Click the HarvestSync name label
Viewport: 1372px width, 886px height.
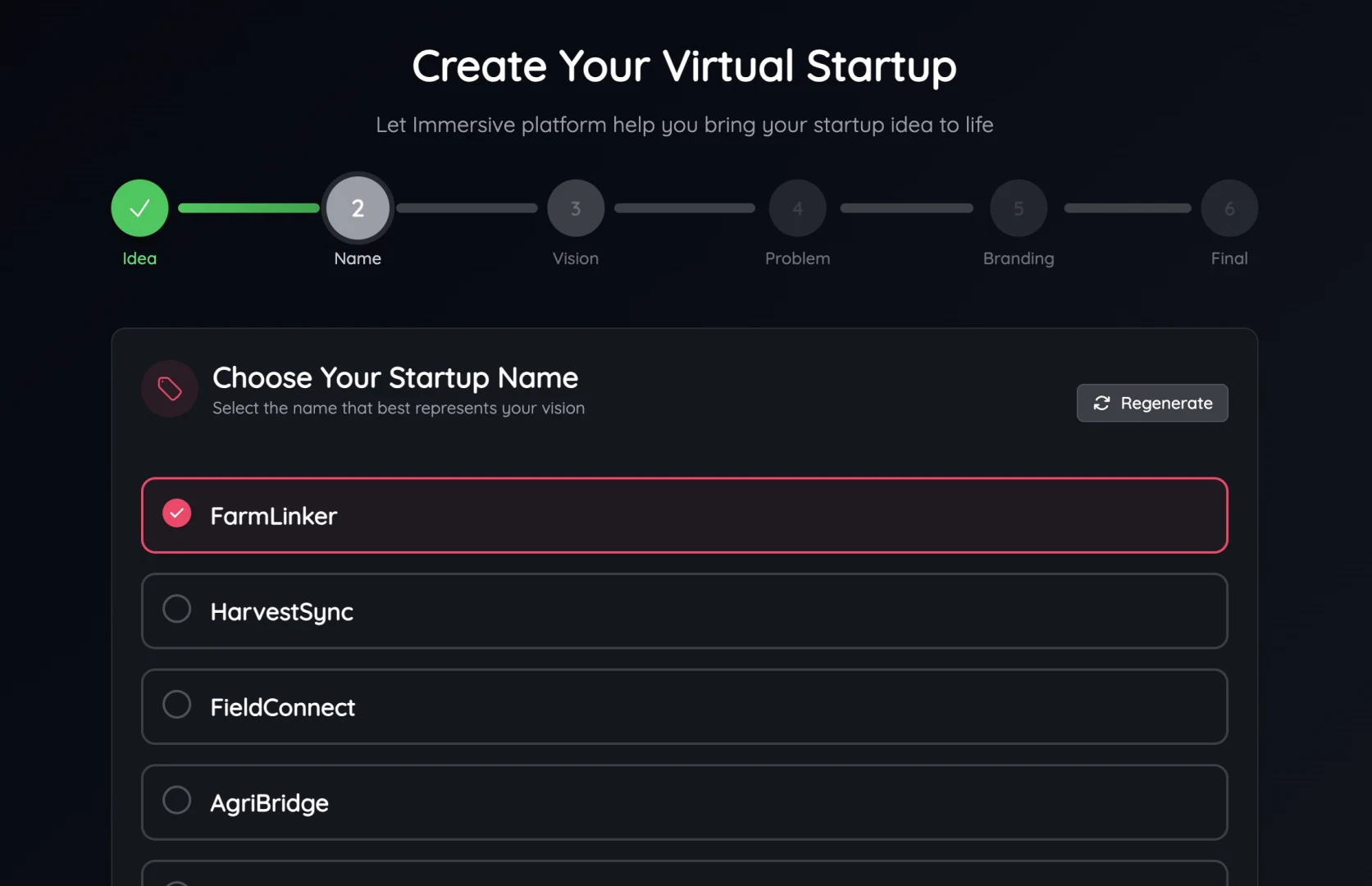(281, 612)
